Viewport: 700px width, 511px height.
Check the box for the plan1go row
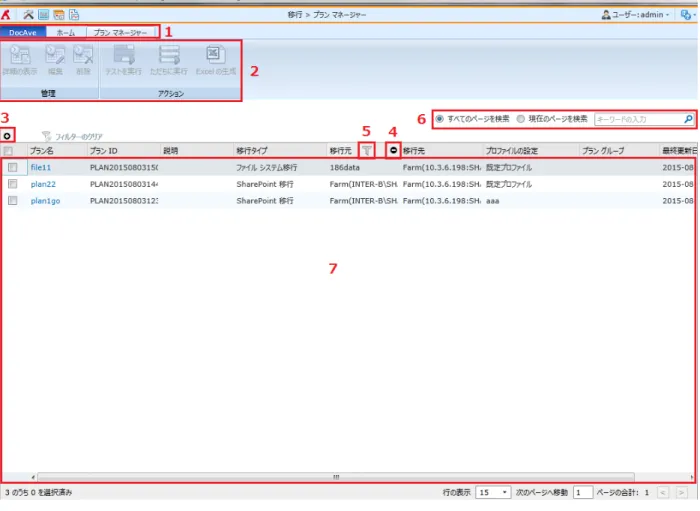click(12, 200)
